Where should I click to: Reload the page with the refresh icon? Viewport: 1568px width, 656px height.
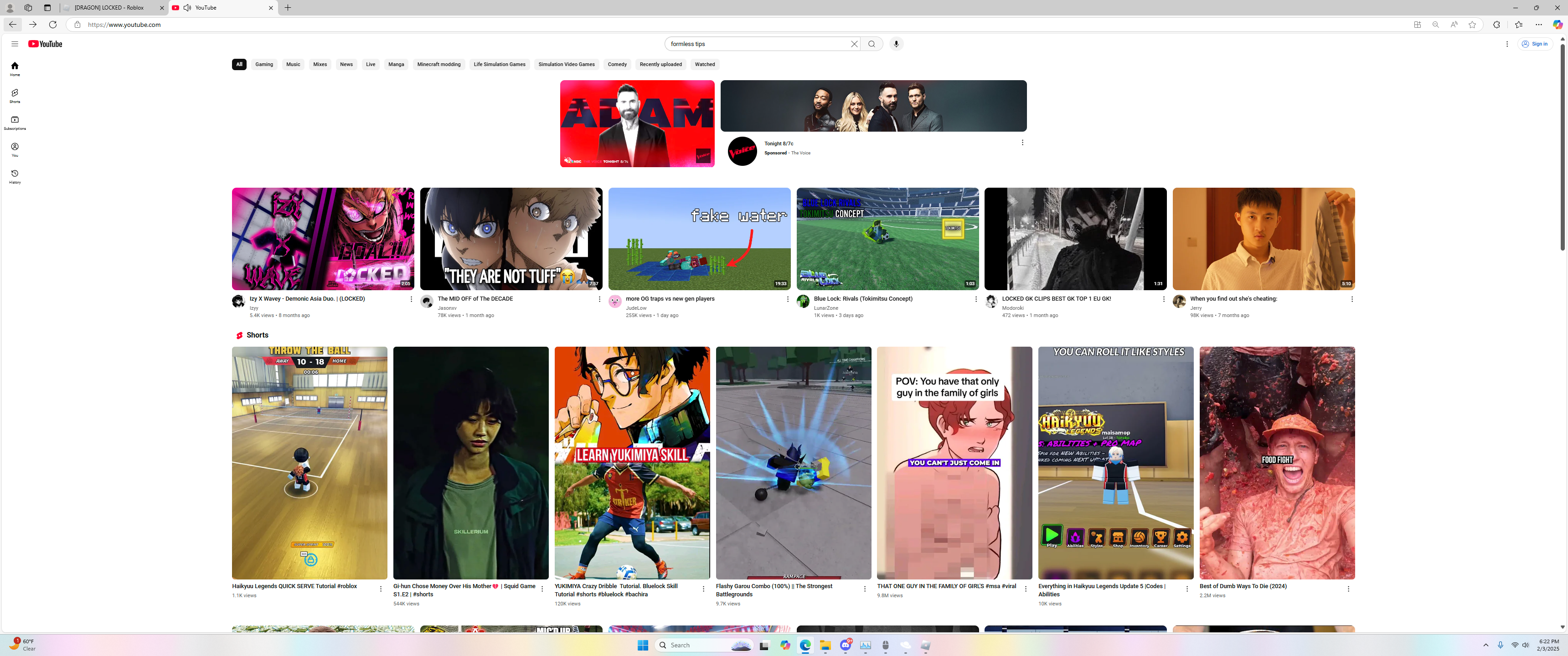[x=53, y=24]
